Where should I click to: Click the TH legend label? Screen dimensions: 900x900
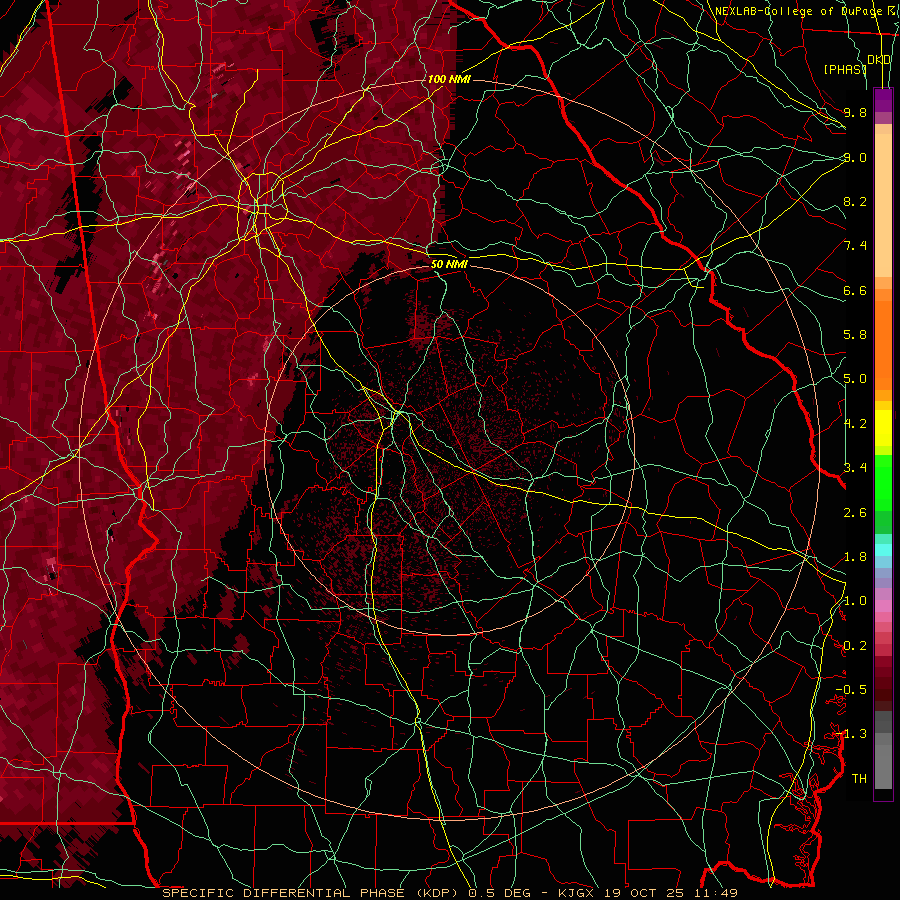pos(859,779)
